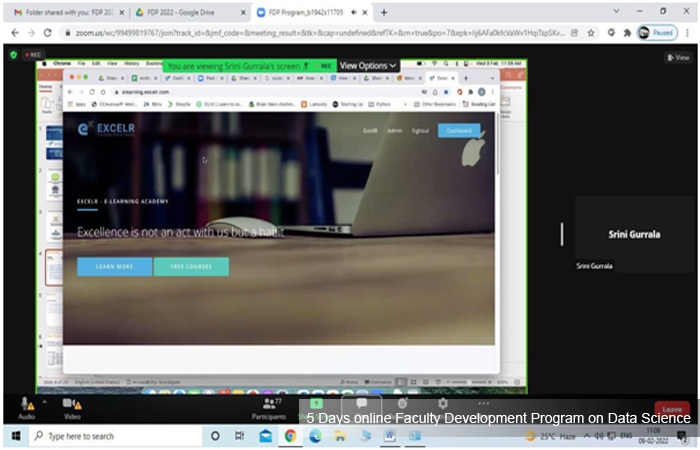
Task: Open the Mail app from the taskbar
Action: tap(265, 436)
